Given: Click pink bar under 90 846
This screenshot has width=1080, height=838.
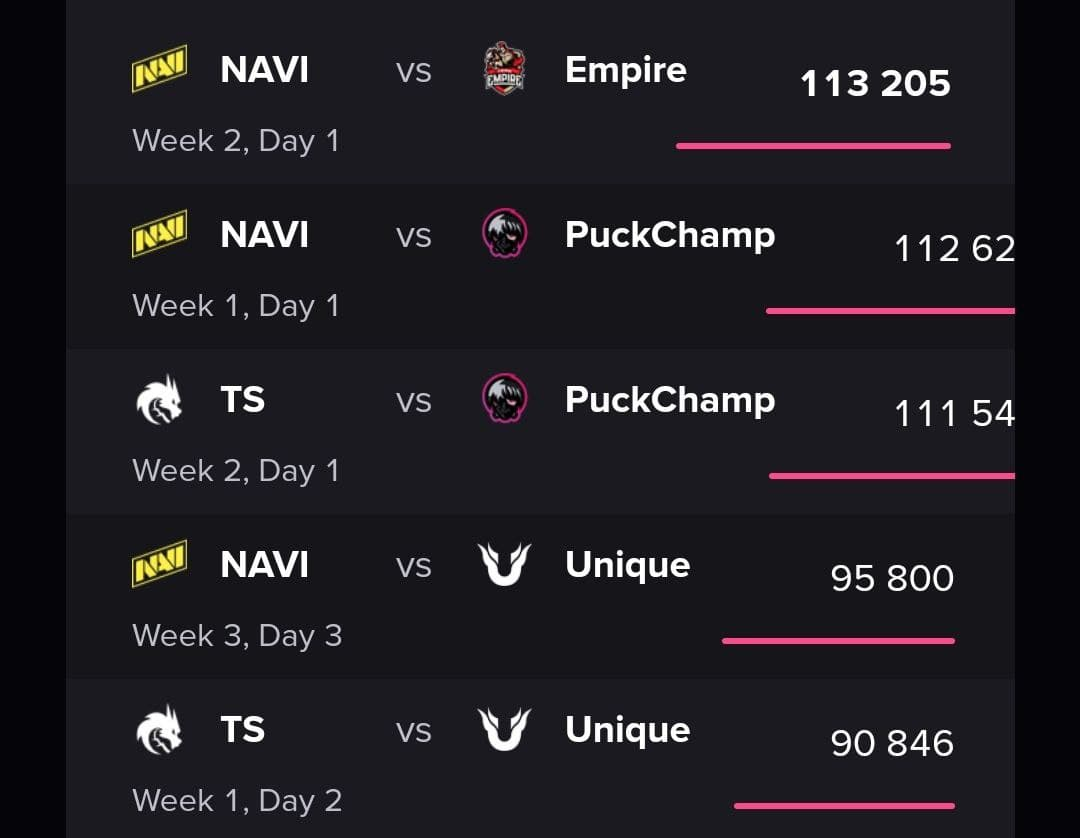Looking at the screenshot, I should tap(844, 806).
